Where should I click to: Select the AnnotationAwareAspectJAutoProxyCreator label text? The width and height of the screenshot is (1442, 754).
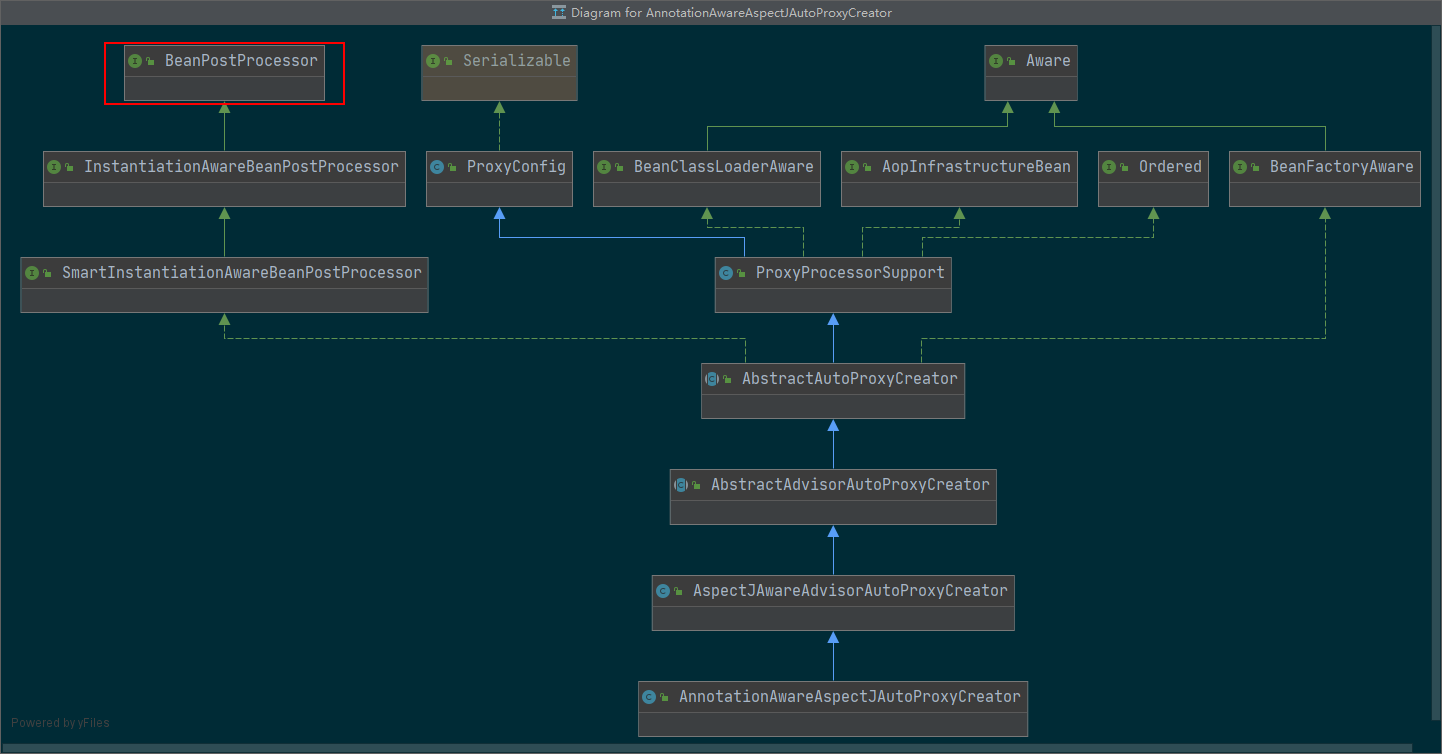[850, 697]
